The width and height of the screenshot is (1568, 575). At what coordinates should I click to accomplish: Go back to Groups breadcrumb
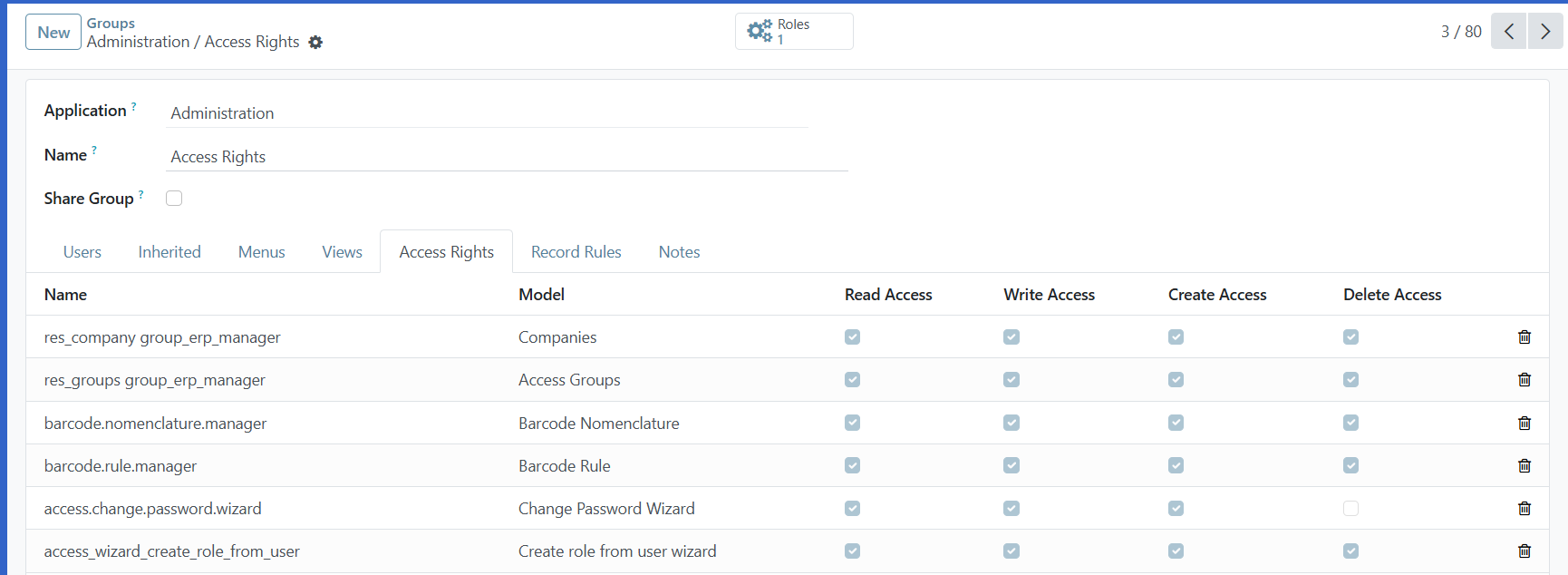click(111, 23)
